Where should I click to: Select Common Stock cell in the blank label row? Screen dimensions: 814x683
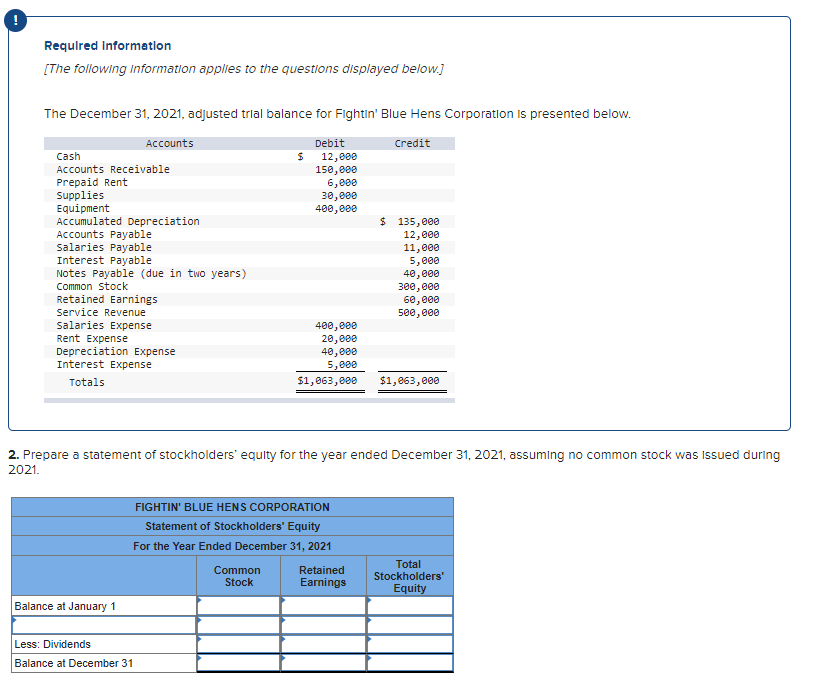point(238,625)
